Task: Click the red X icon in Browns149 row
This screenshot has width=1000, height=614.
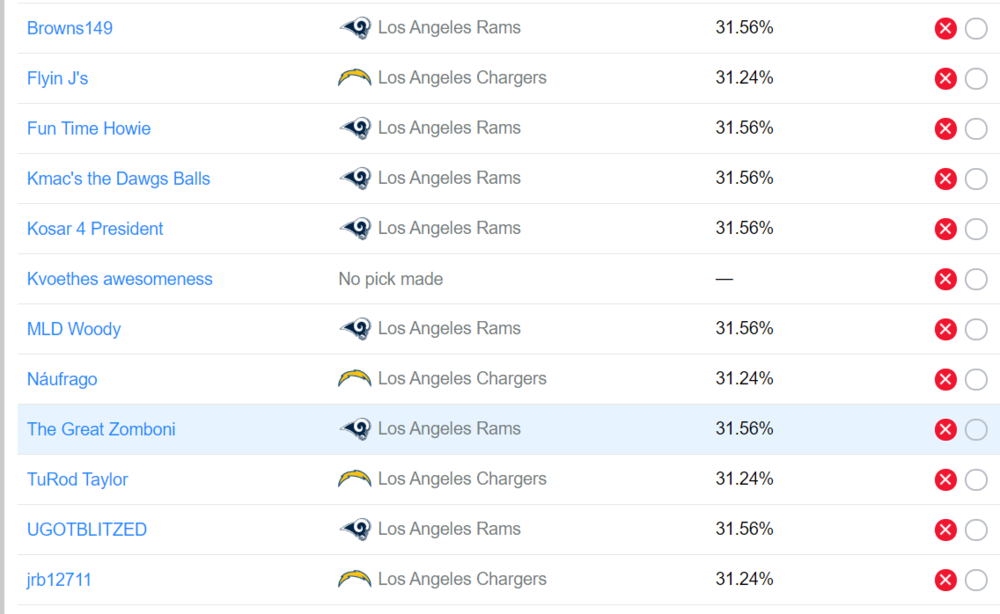Action: pyautogui.click(x=945, y=29)
